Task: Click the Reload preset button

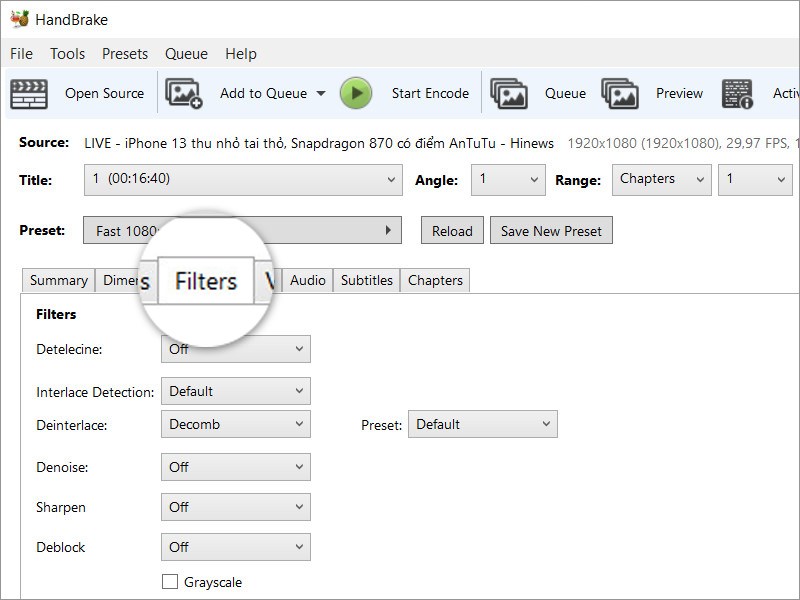Action: click(452, 231)
